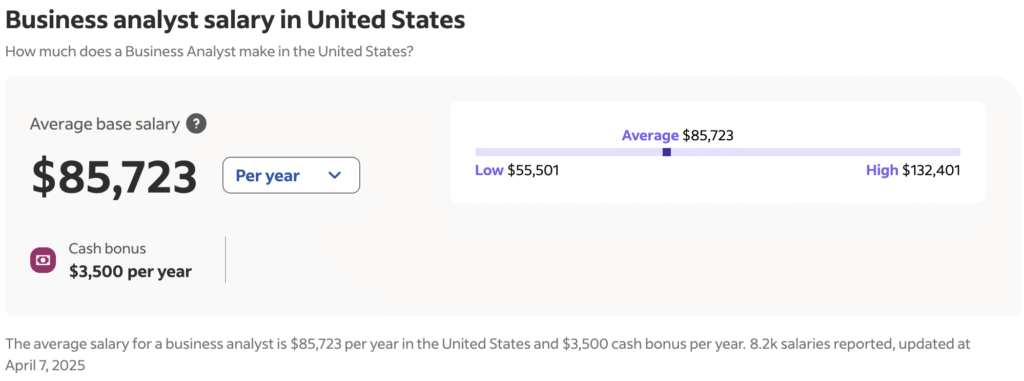This screenshot has width=1024, height=381.
Task: Click the Business analyst salary in United States heading
Action: pos(235,20)
